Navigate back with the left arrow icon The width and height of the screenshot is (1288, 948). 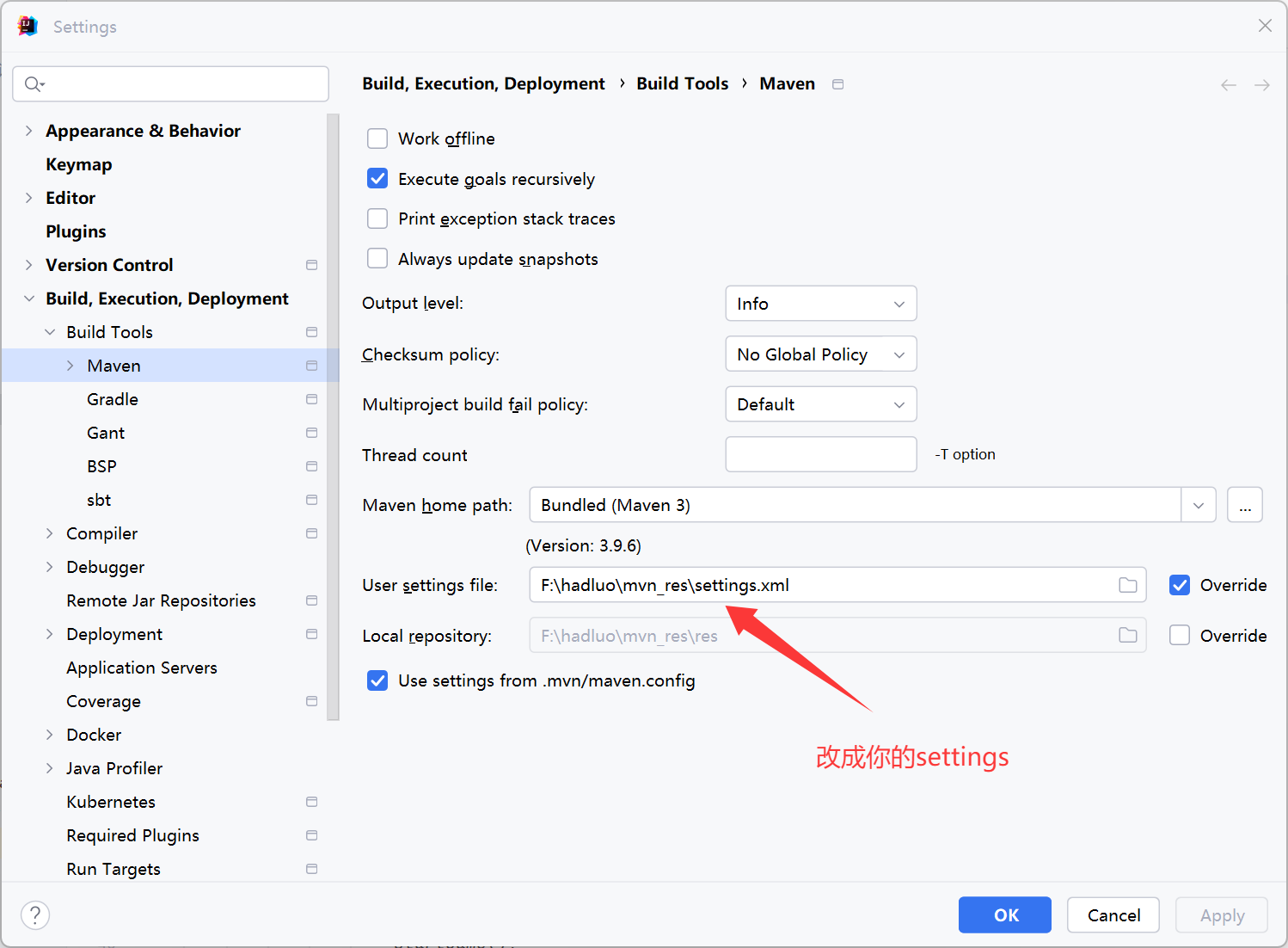1229,84
